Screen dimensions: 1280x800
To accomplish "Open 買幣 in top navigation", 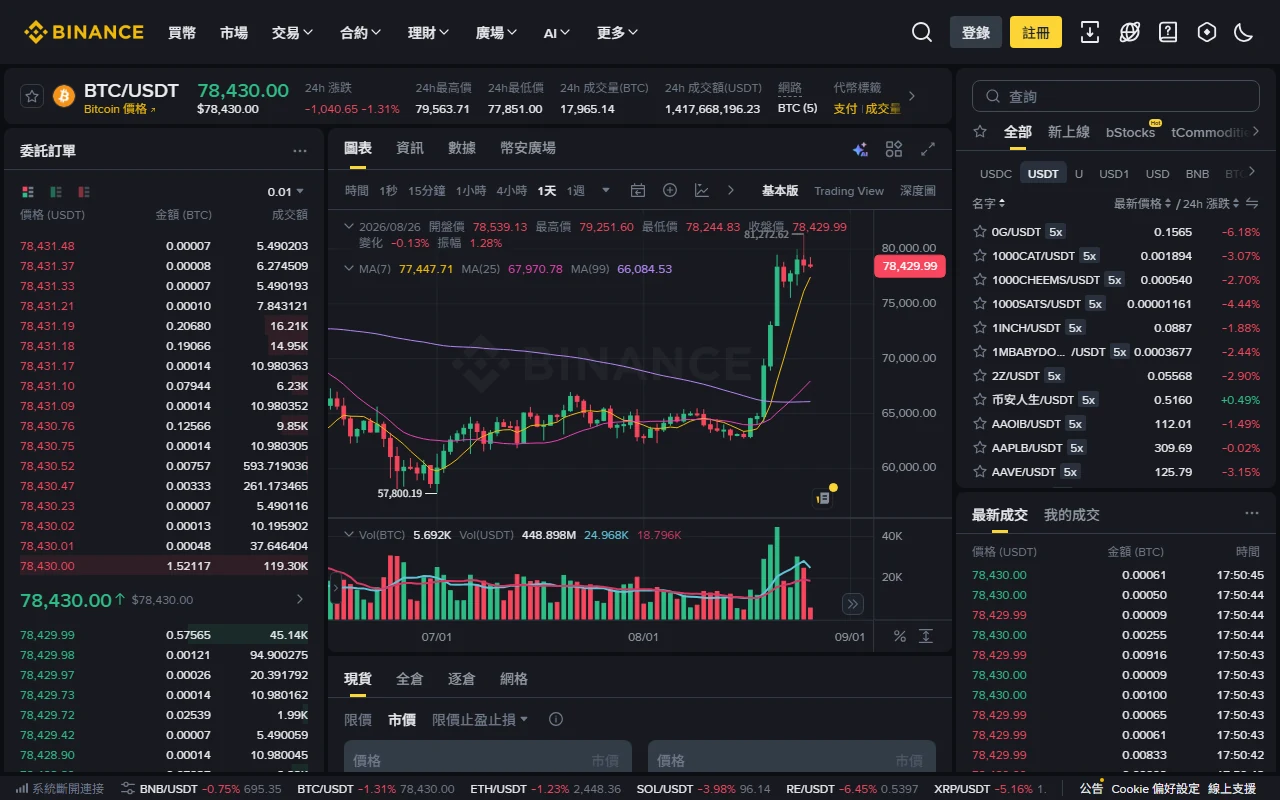I will 182,32.
